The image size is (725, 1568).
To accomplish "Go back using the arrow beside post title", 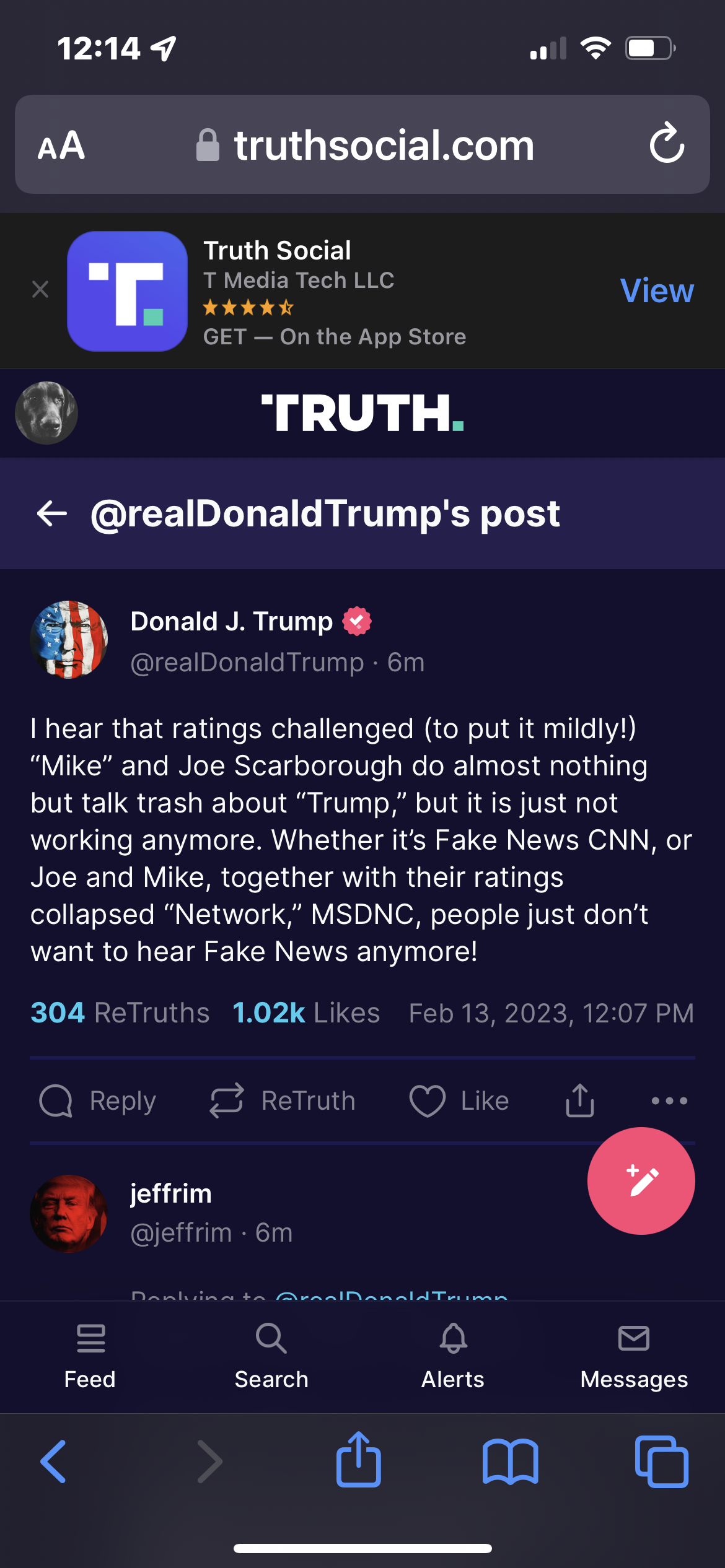I will (52, 513).
